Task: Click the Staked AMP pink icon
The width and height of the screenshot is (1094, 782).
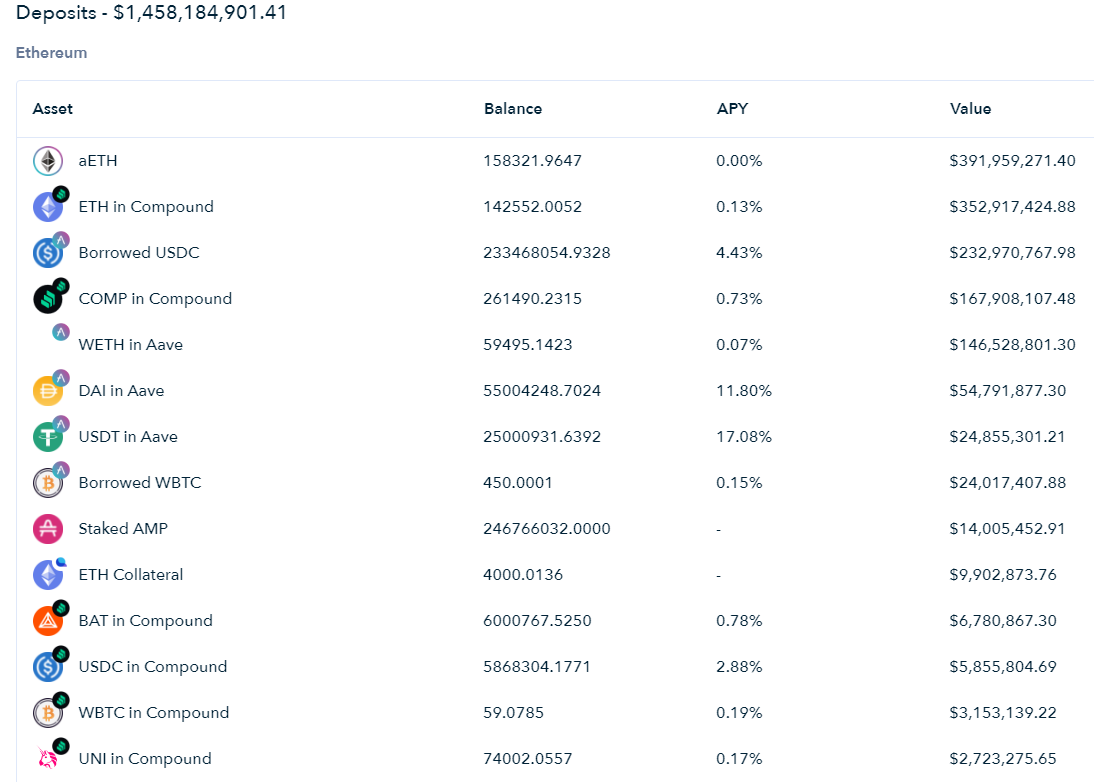Action: pyautogui.click(x=48, y=529)
